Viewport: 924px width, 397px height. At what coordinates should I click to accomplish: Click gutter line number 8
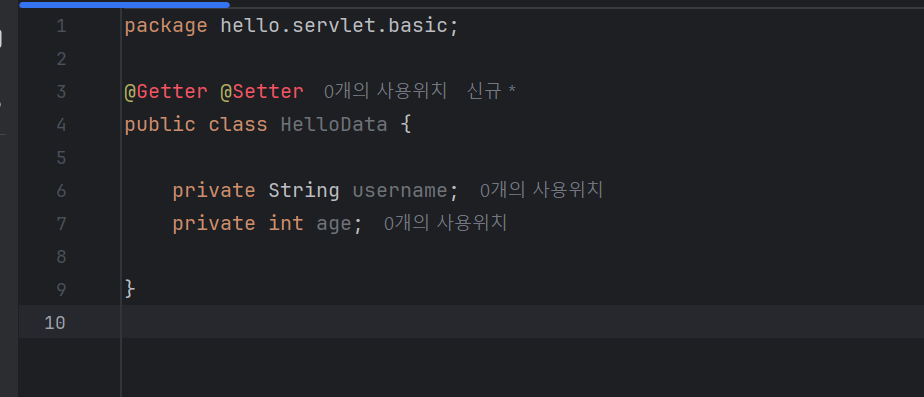[x=61, y=257]
